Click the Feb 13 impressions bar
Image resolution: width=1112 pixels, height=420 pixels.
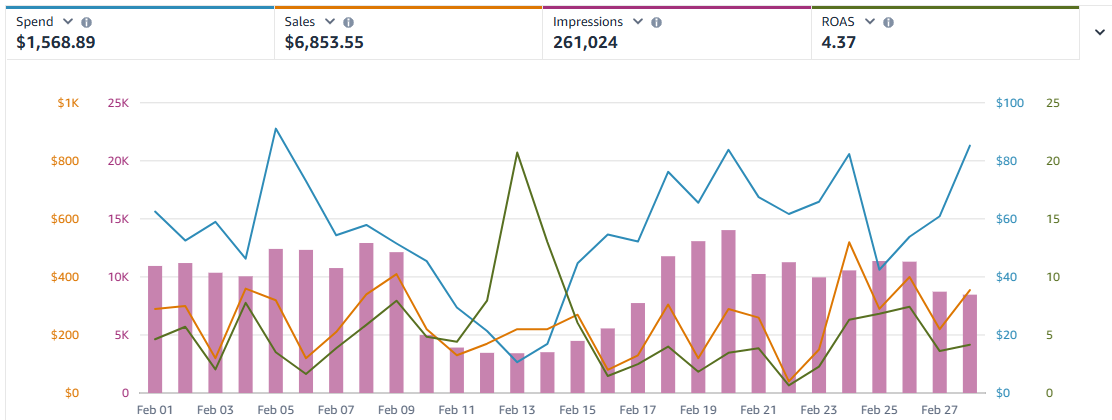tap(517, 373)
